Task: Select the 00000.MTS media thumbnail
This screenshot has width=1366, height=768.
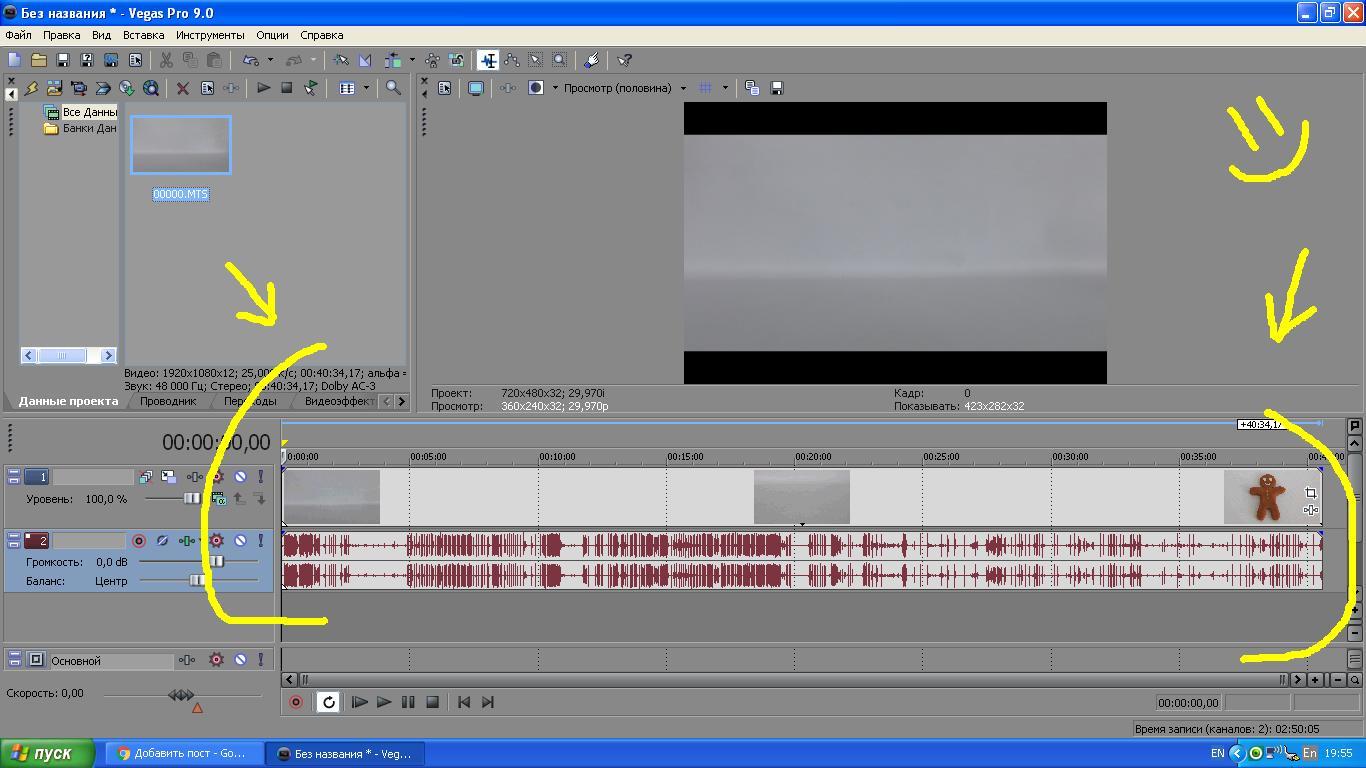Action: pyautogui.click(x=181, y=145)
